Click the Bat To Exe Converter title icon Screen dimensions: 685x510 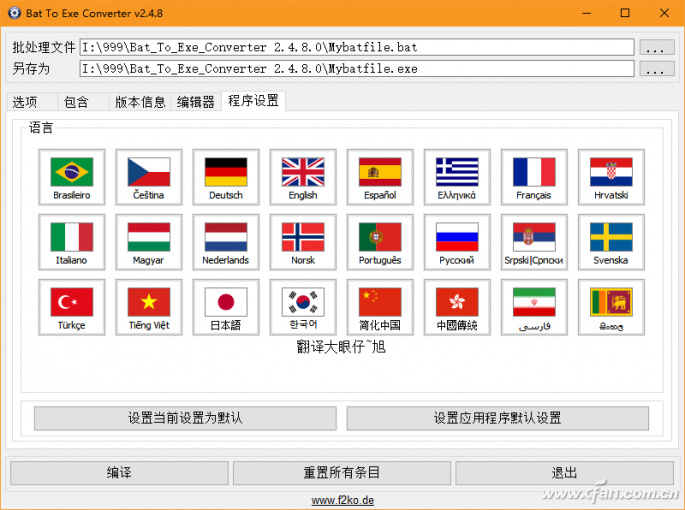click(14, 13)
